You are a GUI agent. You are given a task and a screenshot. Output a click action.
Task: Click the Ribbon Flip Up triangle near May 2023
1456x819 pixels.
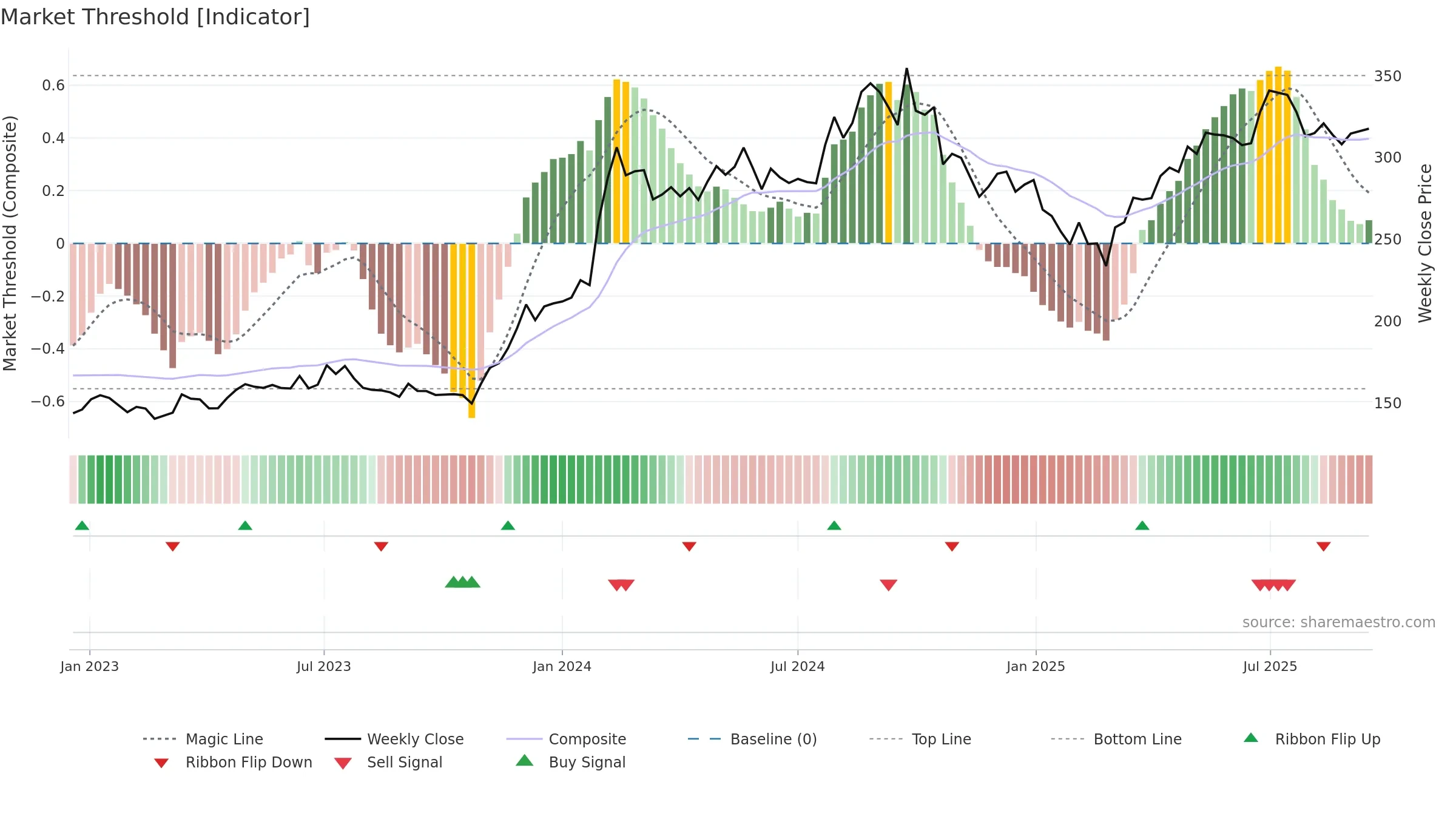pyautogui.click(x=245, y=525)
